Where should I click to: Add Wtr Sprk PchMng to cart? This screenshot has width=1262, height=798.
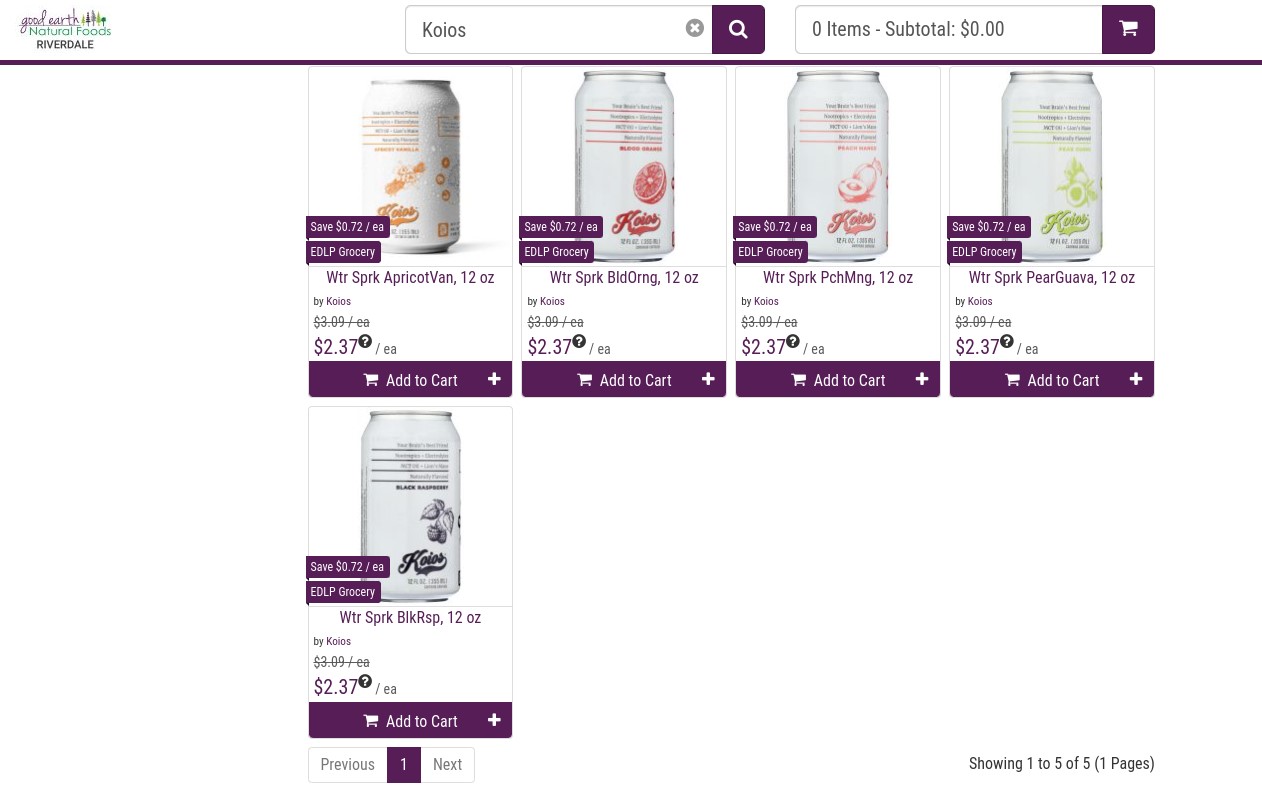pyautogui.click(x=838, y=380)
